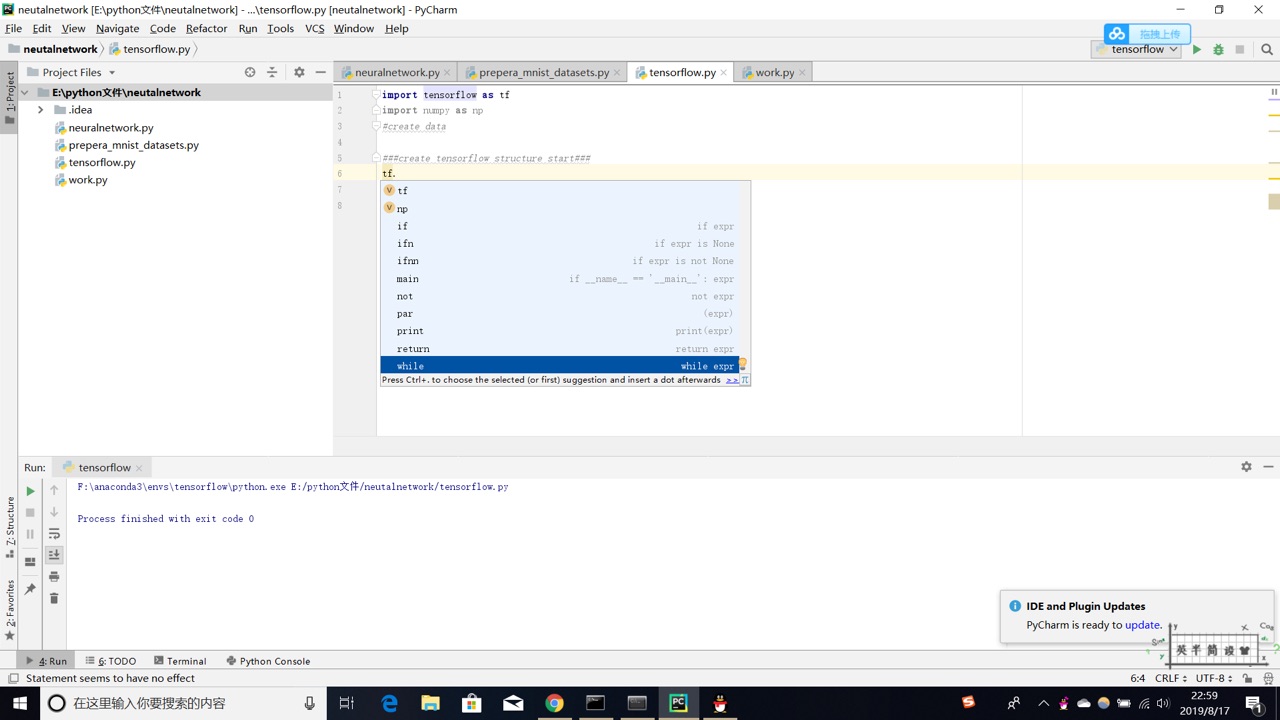This screenshot has height=720, width=1280.
Task: Clear the console output with the trash icon
Action: click(x=54, y=598)
